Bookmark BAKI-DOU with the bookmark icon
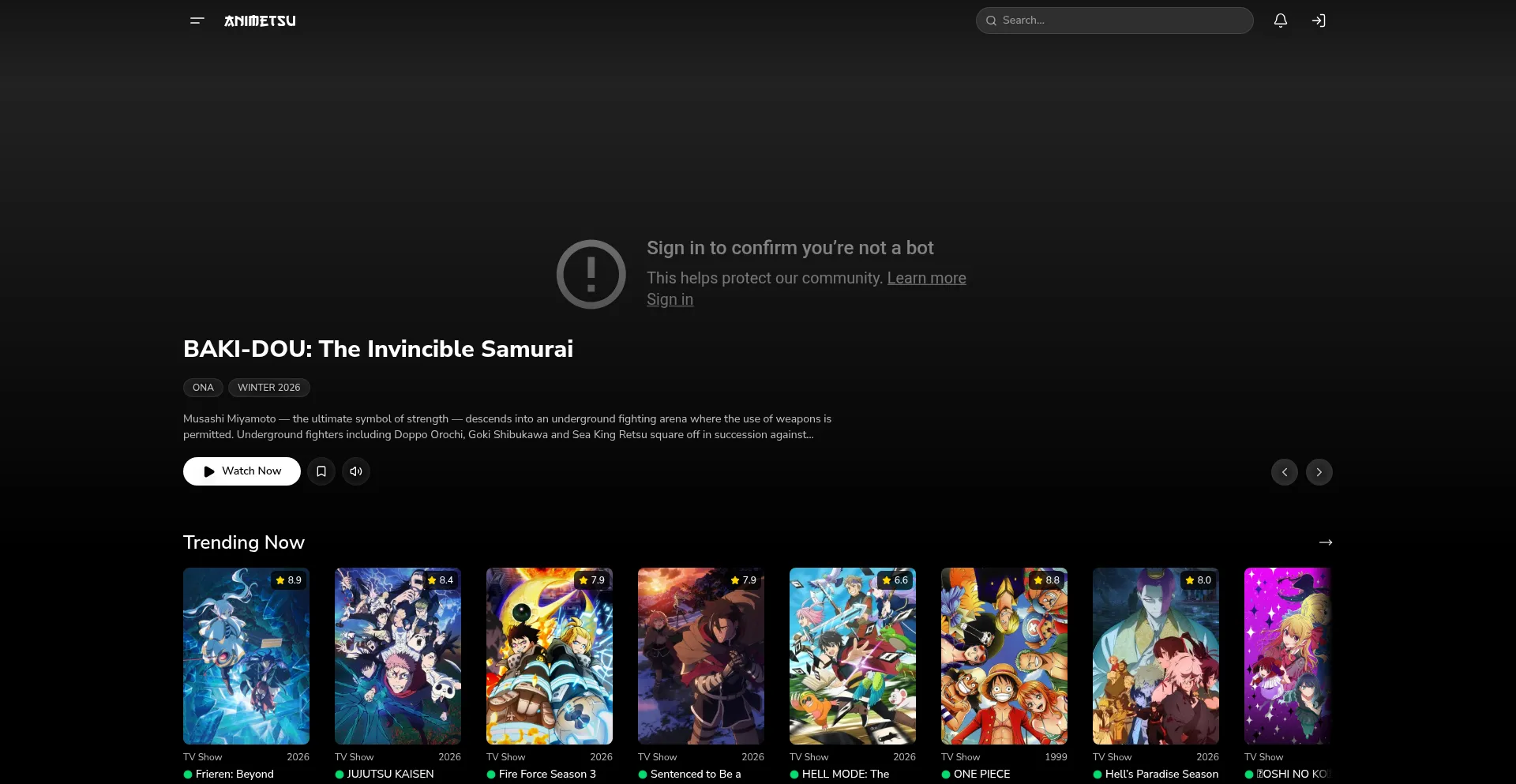Image resolution: width=1516 pixels, height=784 pixels. click(x=321, y=471)
